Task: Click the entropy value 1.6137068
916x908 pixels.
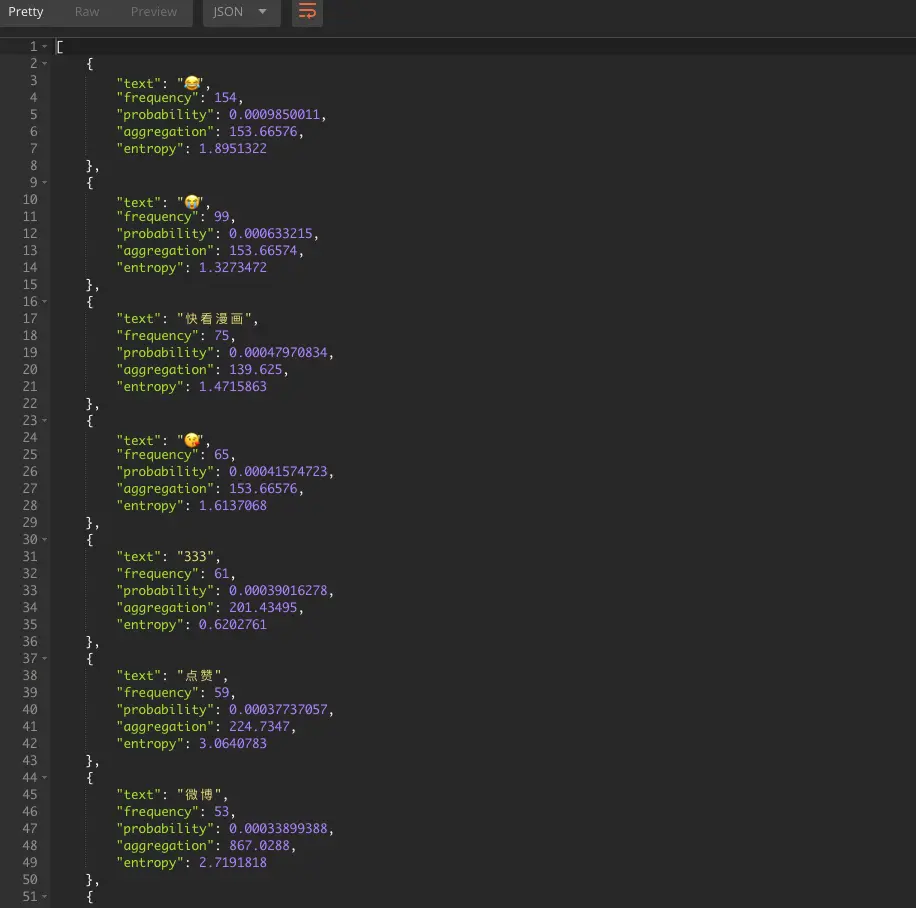Action: click(233, 505)
